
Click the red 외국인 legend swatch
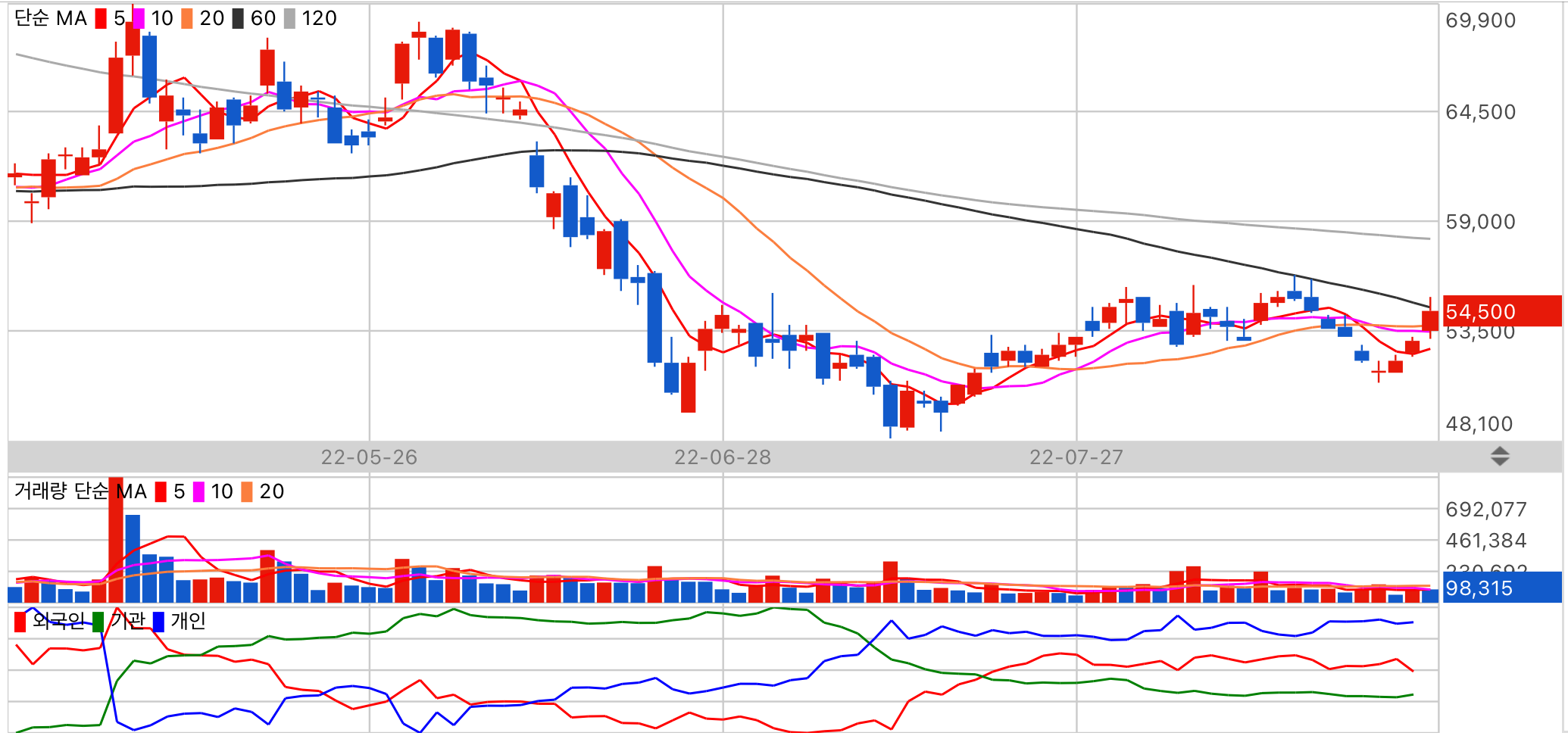point(20,622)
